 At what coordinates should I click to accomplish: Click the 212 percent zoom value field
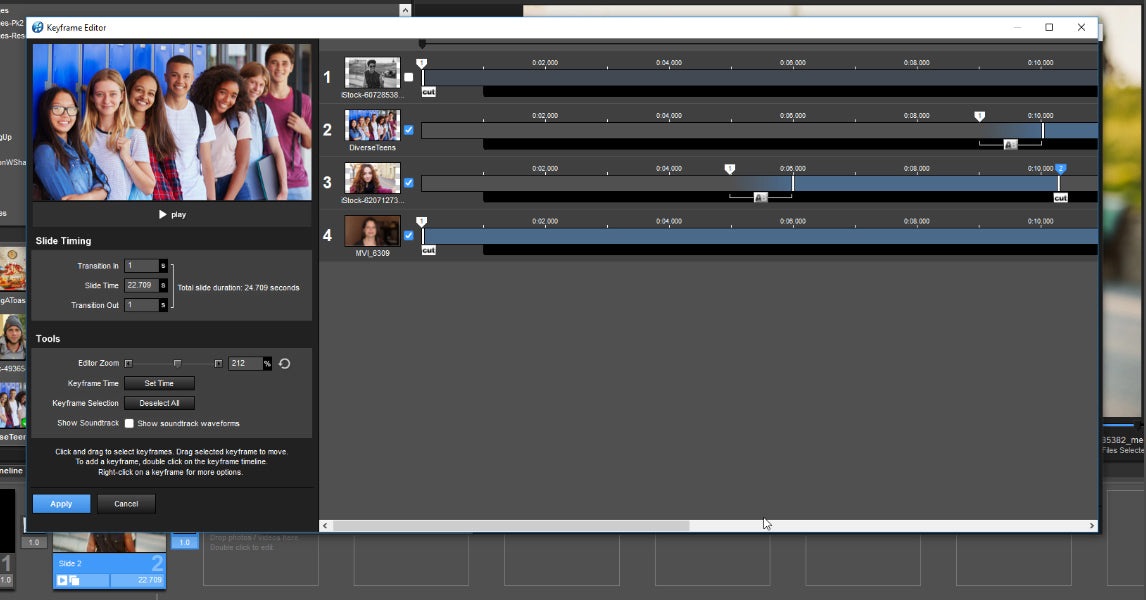pyautogui.click(x=246, y=363)
